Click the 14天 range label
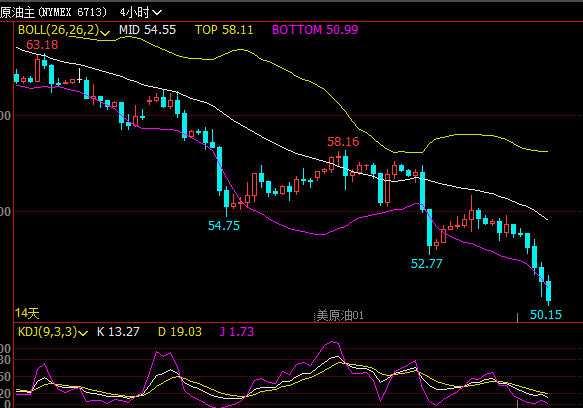 [x=27, y=313]
